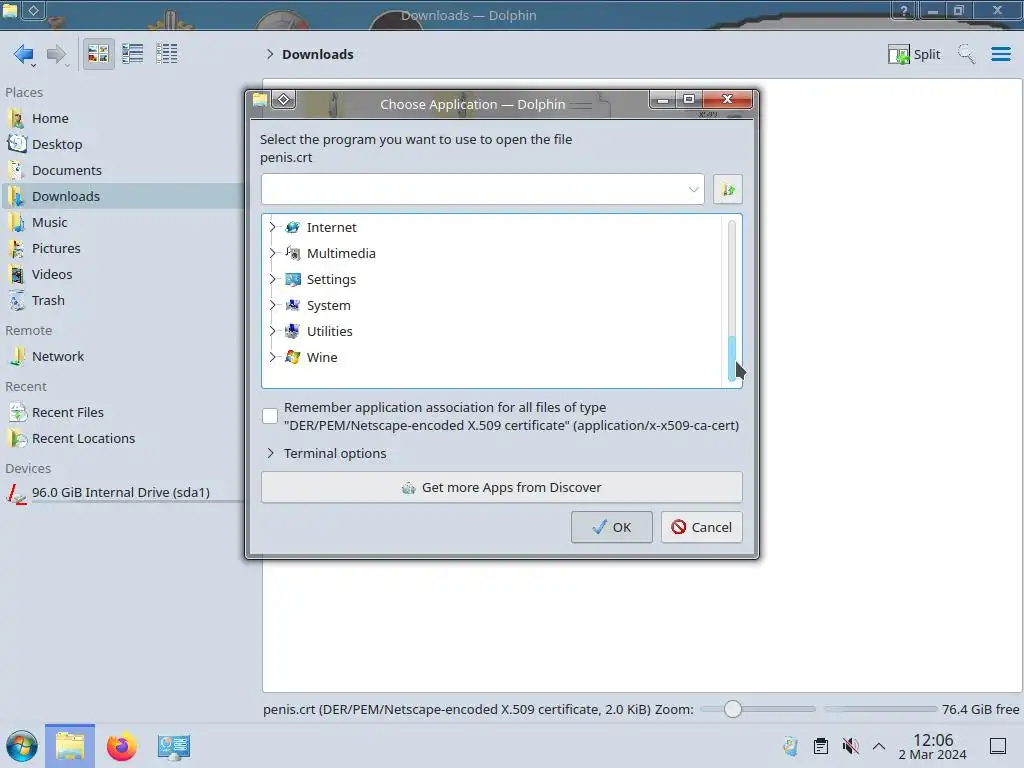Open the program name combo box dropdown arrow
The image size is (1024, 768).
click(693, 189)
